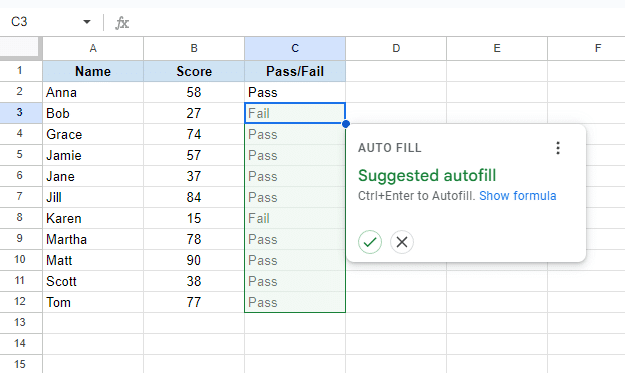
Task: Select column C header
Action: point(295,48)
